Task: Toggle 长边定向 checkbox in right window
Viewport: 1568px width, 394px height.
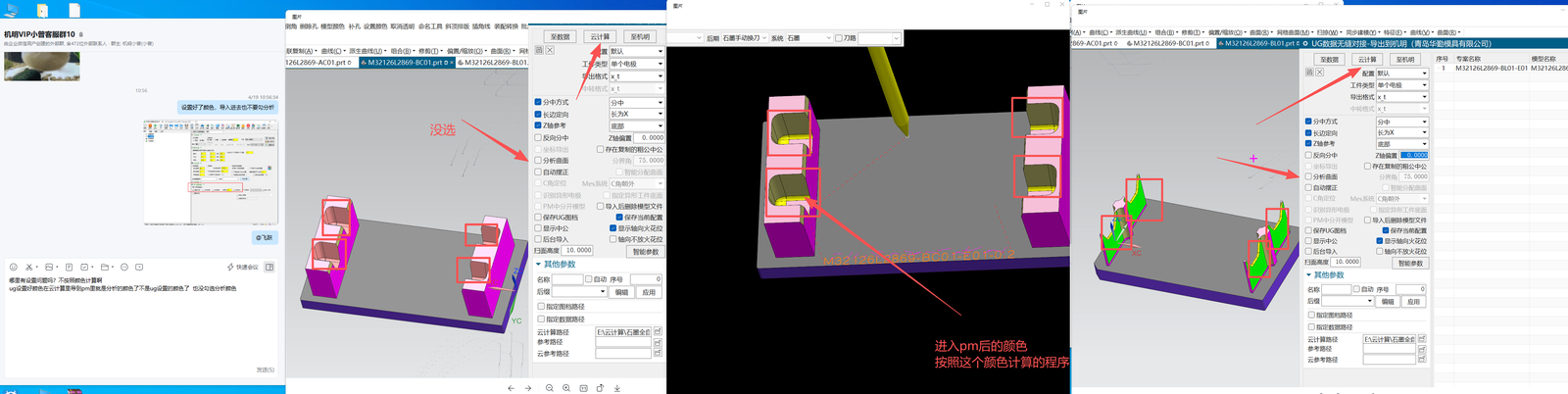Action: tap(1309, 132)
